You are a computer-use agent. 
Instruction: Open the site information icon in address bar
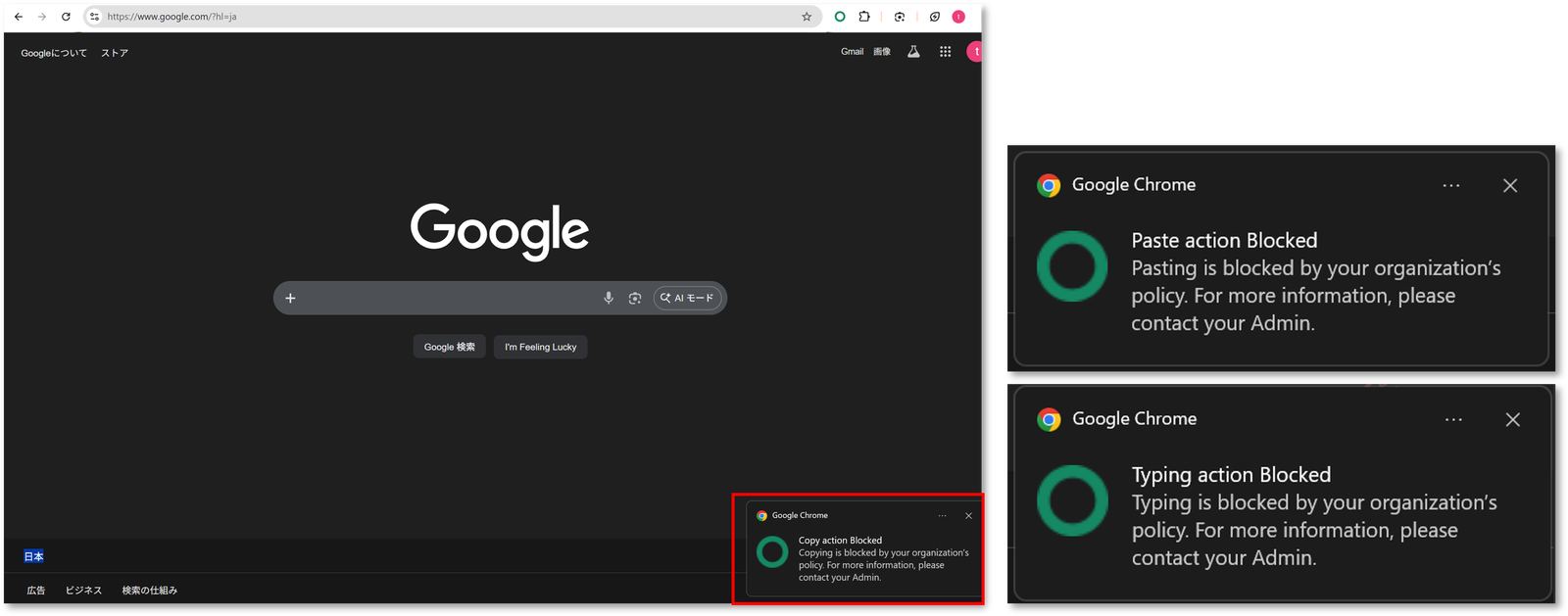[94, 17]
